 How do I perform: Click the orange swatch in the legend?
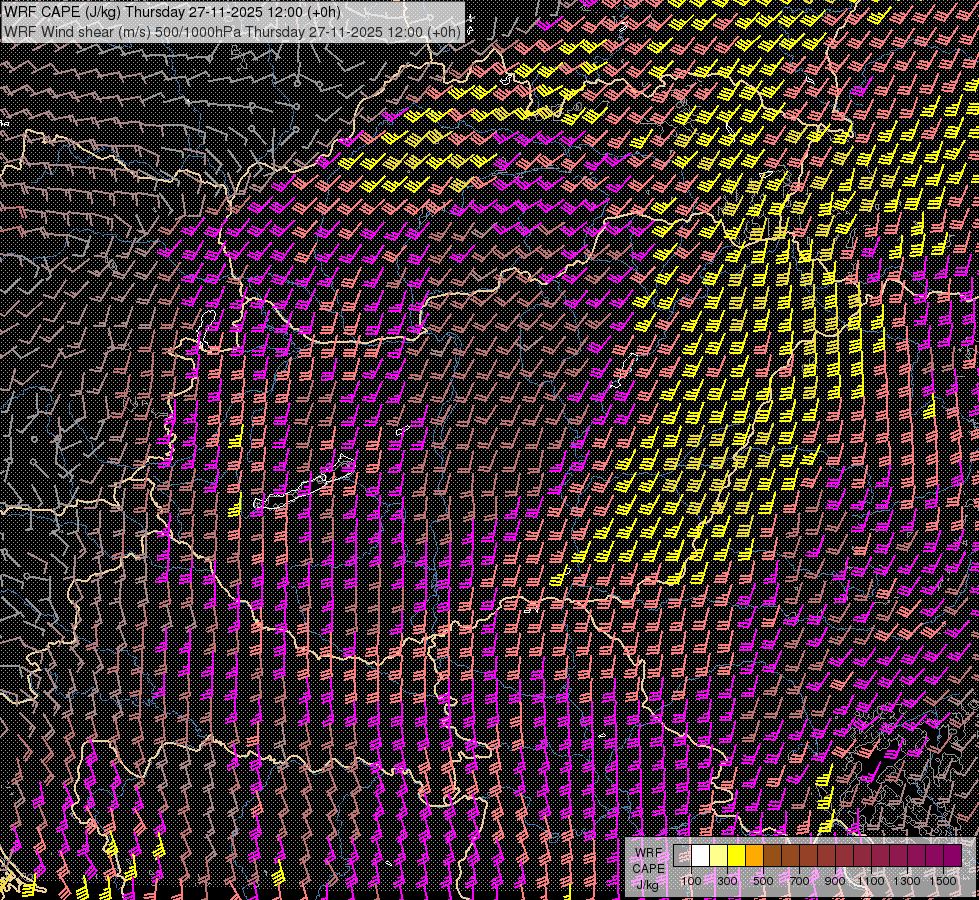pyautogui.click(x=754, y=856)
